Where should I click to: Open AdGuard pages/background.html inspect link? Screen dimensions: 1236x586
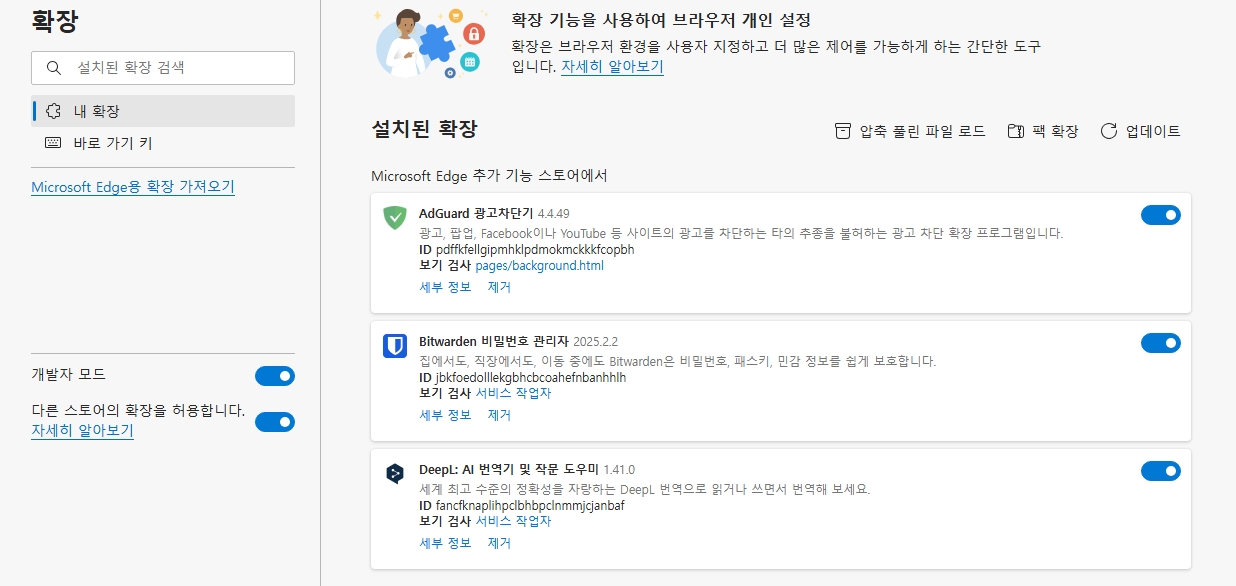(x=539, y=266)
